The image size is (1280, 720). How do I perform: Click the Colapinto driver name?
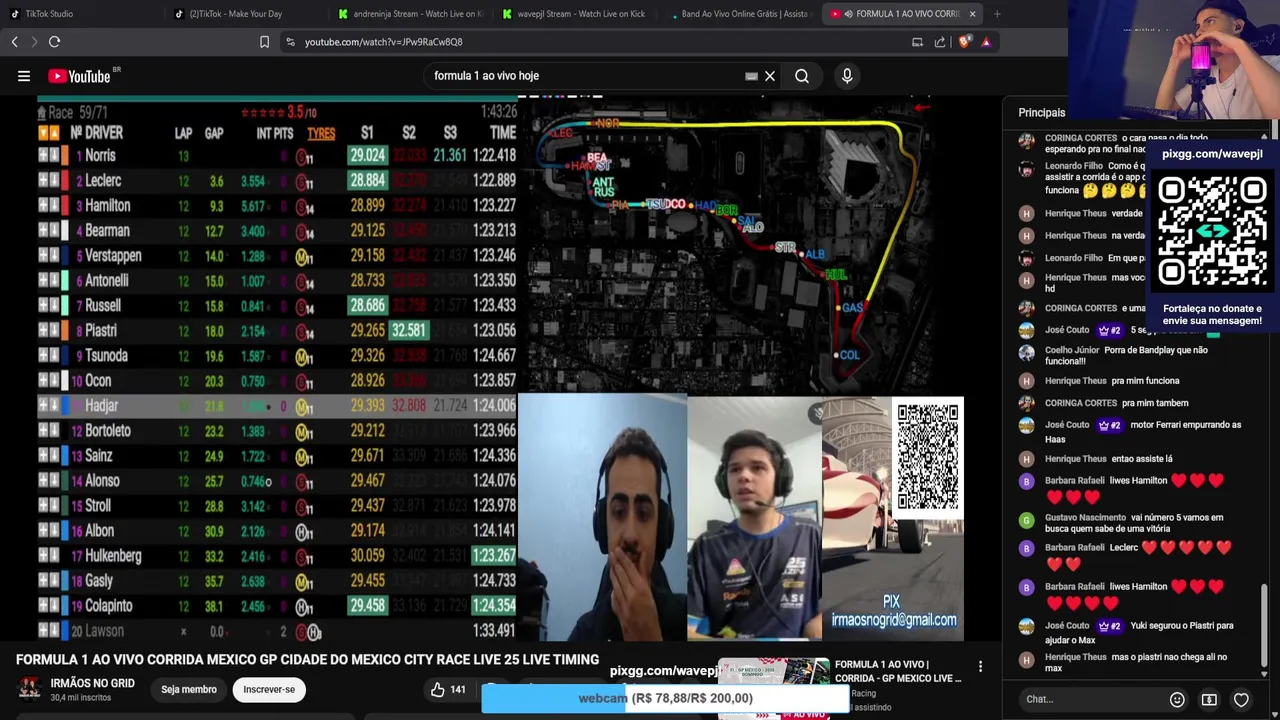click(108, 606)
